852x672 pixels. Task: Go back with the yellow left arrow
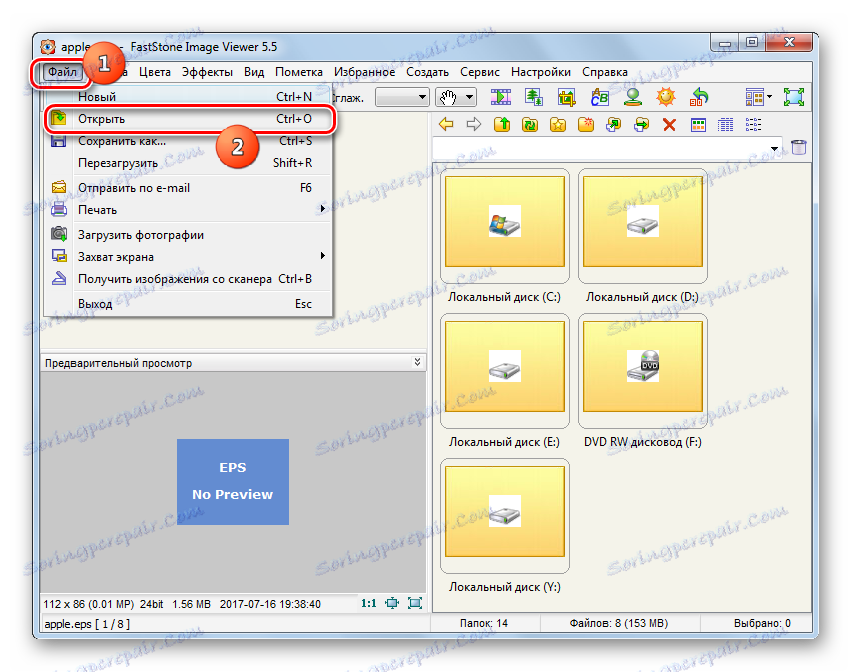(x=446, y=124)
